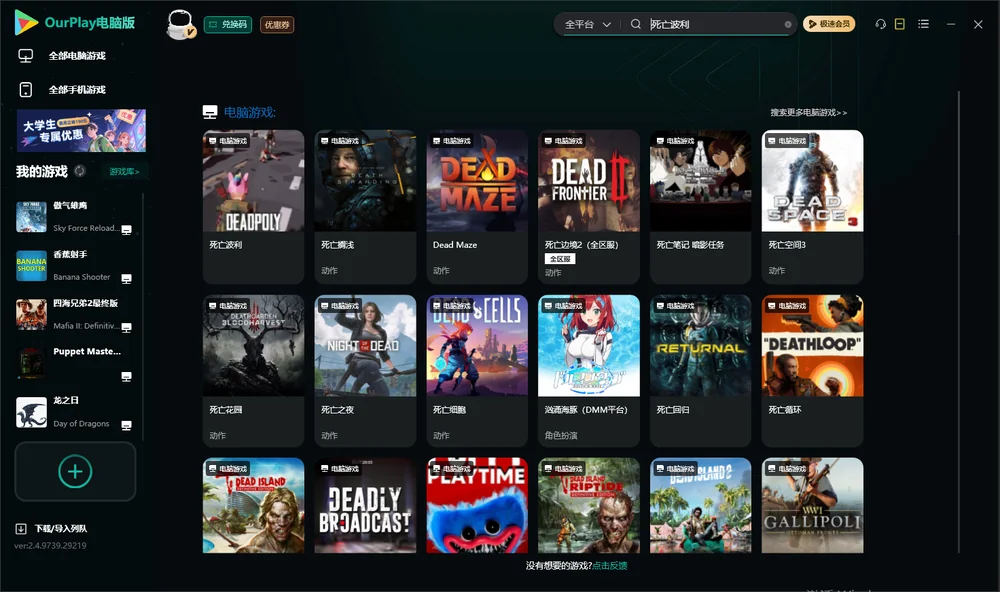The image size is (1000, 592).
Task: Open the 下载/导入队列 download queue
Action: tap(52, 528)
